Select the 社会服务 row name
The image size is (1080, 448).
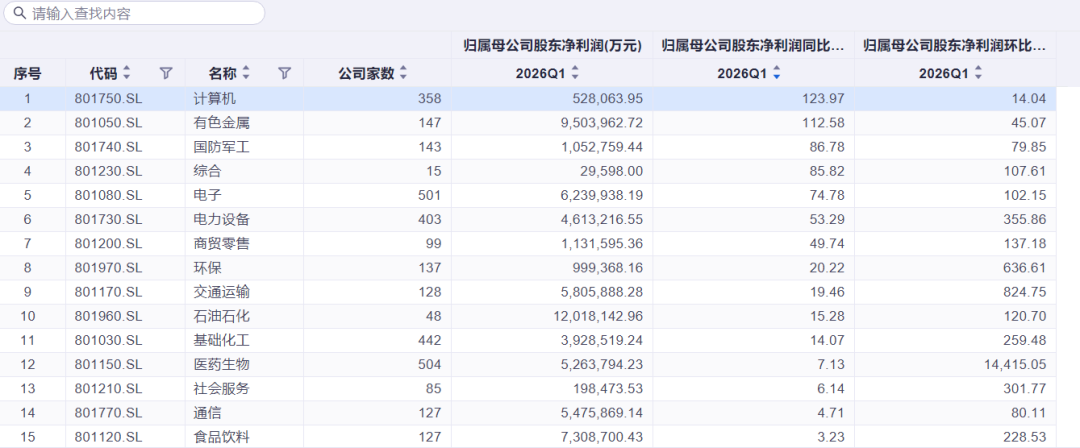[221, 389]
